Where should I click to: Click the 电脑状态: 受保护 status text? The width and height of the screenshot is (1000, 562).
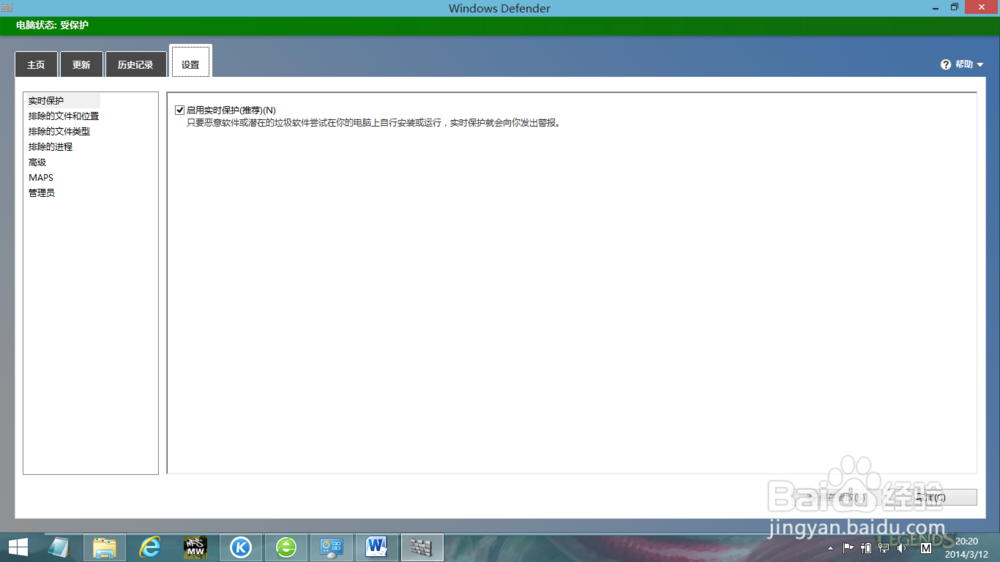coord(52,25)
